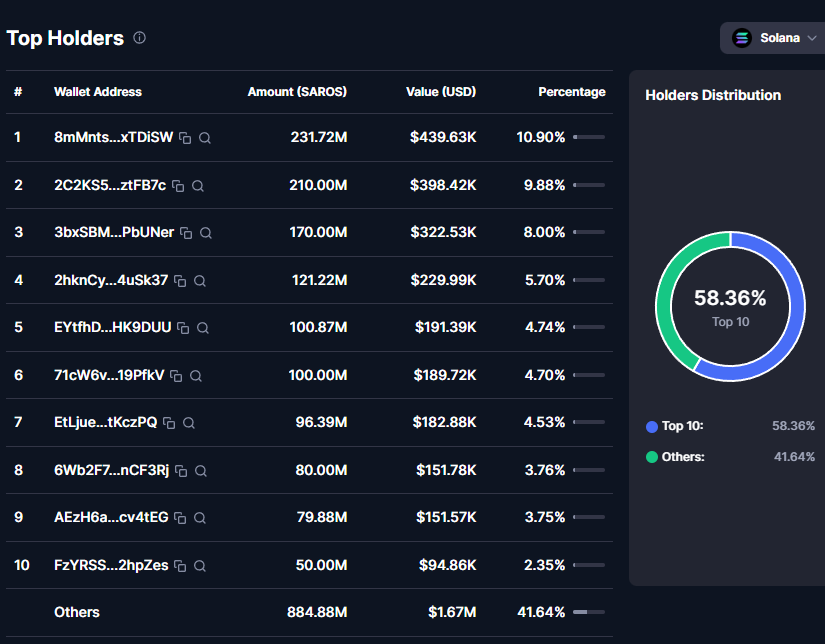
Task: Copy the FzYRSS...2hpZes wallet address
Action: coord(181,566)
